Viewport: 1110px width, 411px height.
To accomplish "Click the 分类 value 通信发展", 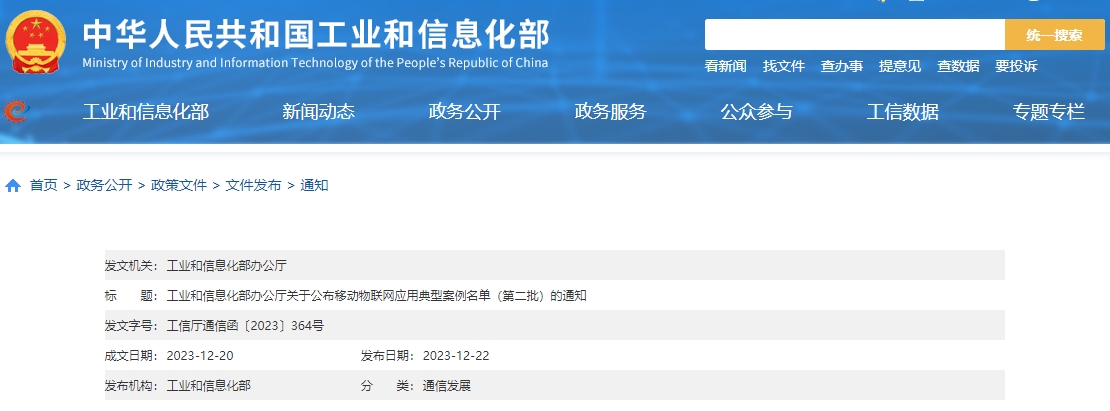I will (447, 386).
